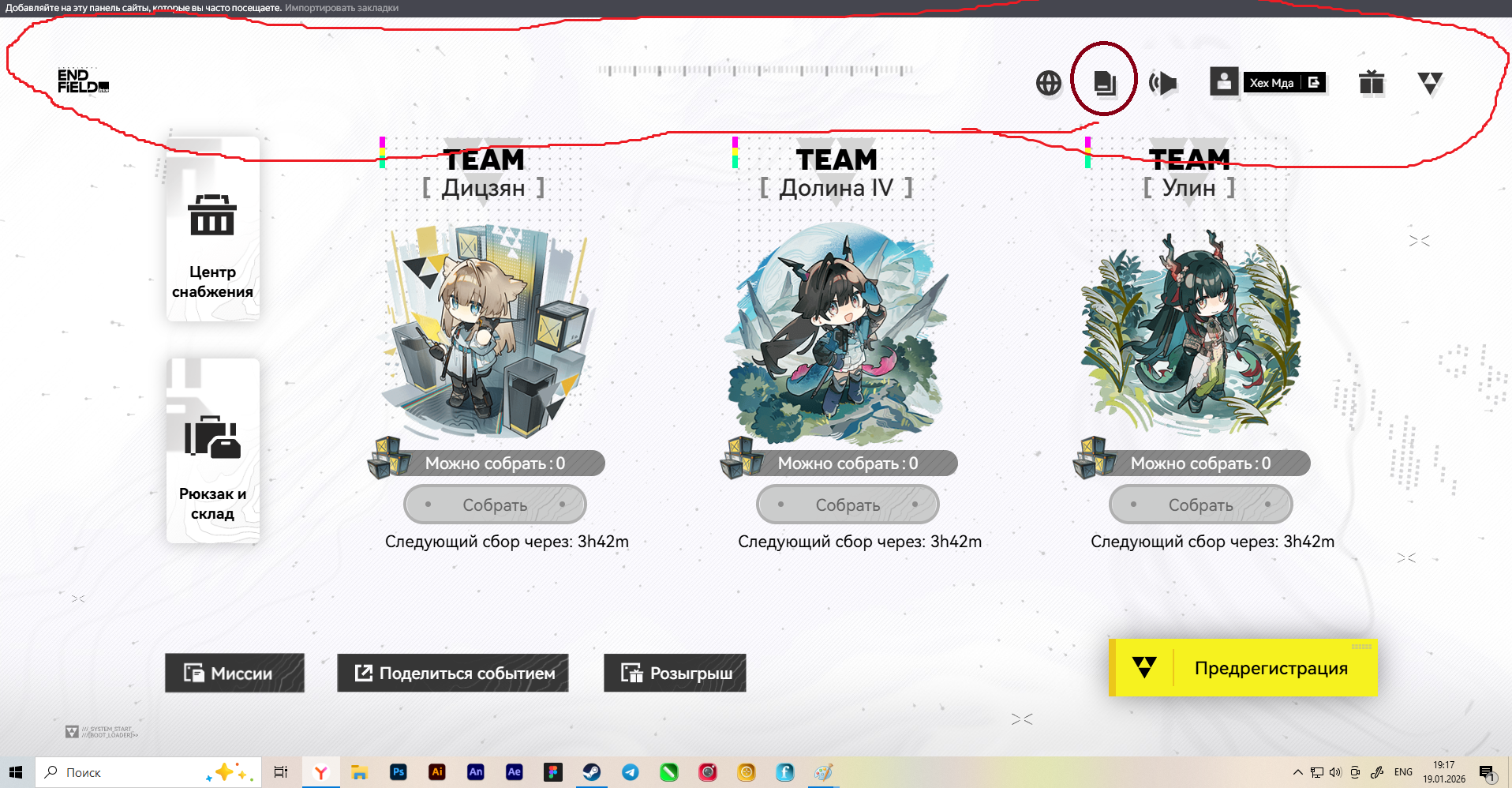Click the crate icon in Дицзян team
1512x788 pixels.
tap(390, 458)
